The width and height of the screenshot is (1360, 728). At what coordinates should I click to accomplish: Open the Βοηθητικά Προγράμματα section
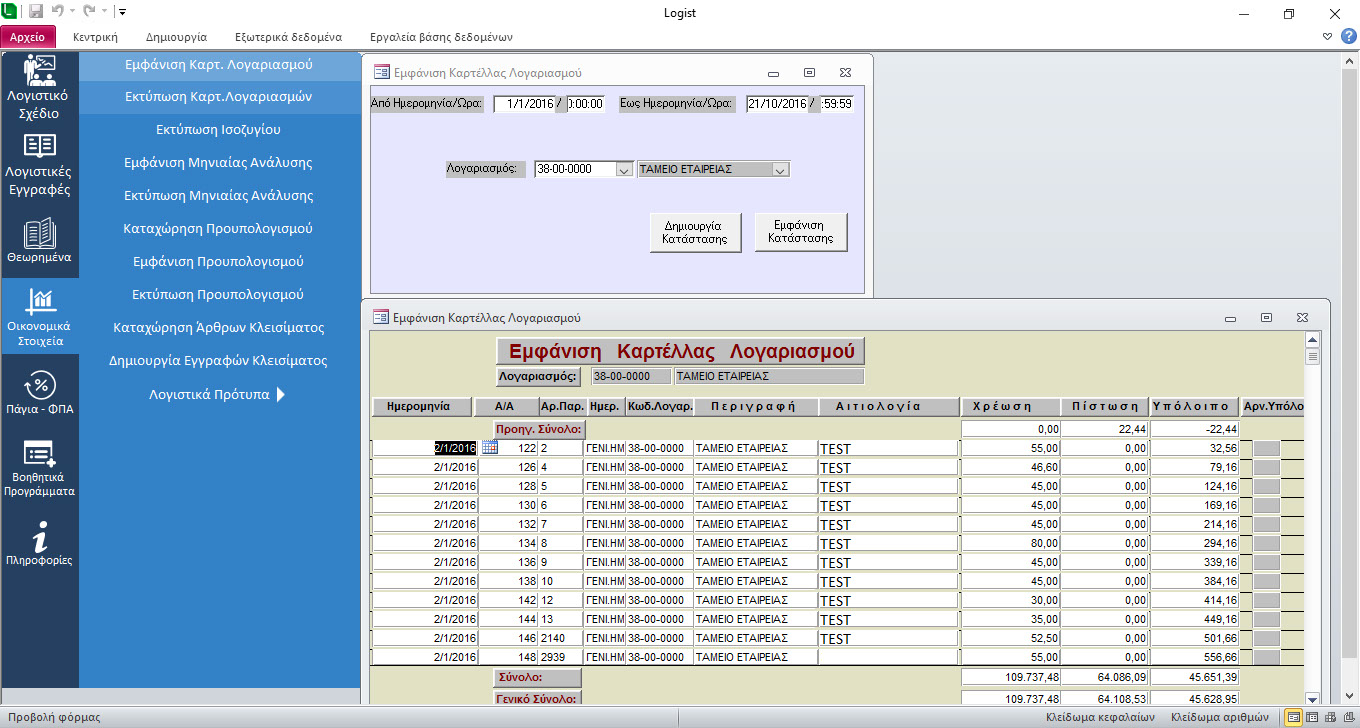(39, 467)
